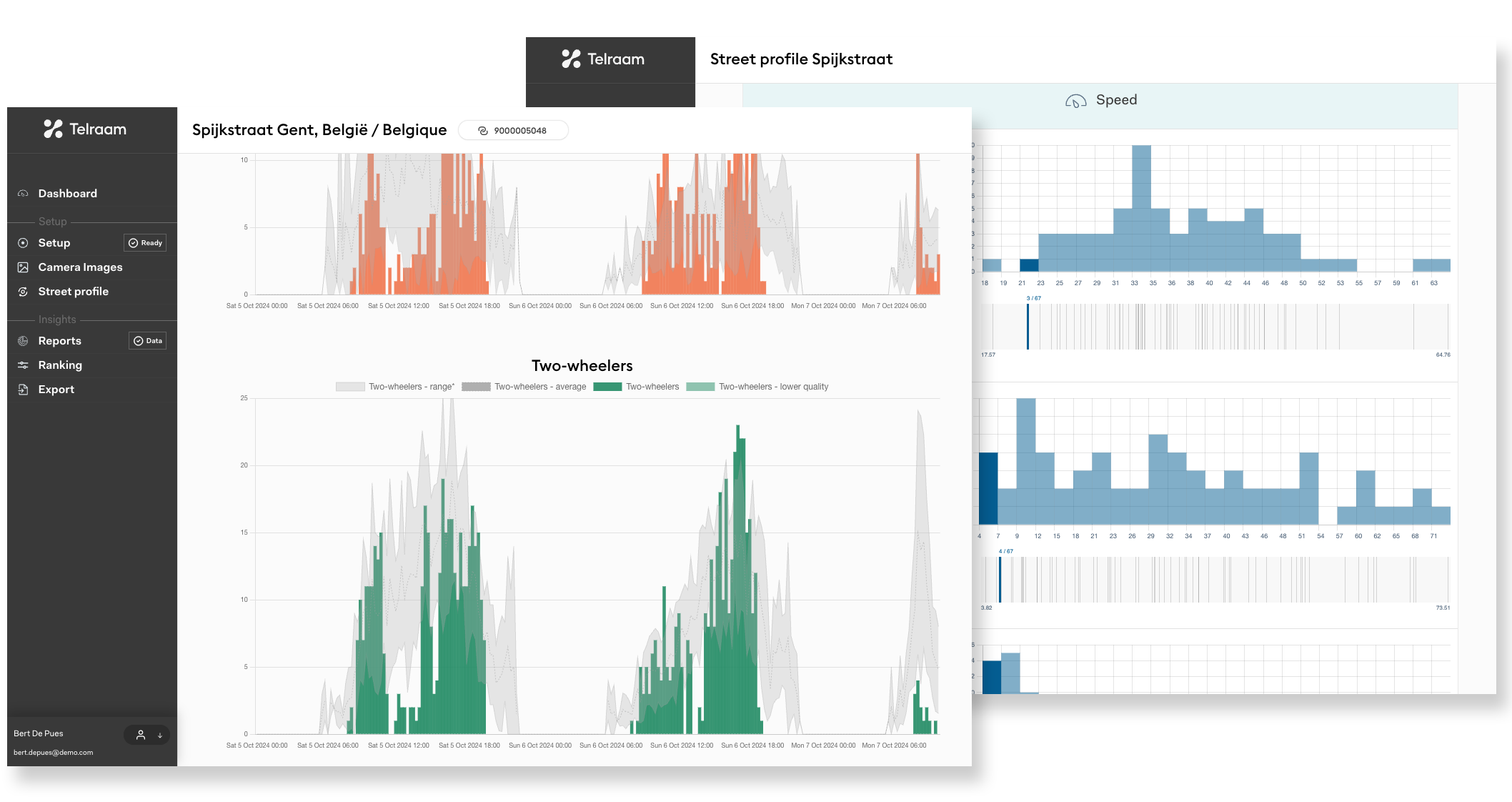Click the Export file icon
This screenshot has width=1512, height=802.
pos(23,390)
